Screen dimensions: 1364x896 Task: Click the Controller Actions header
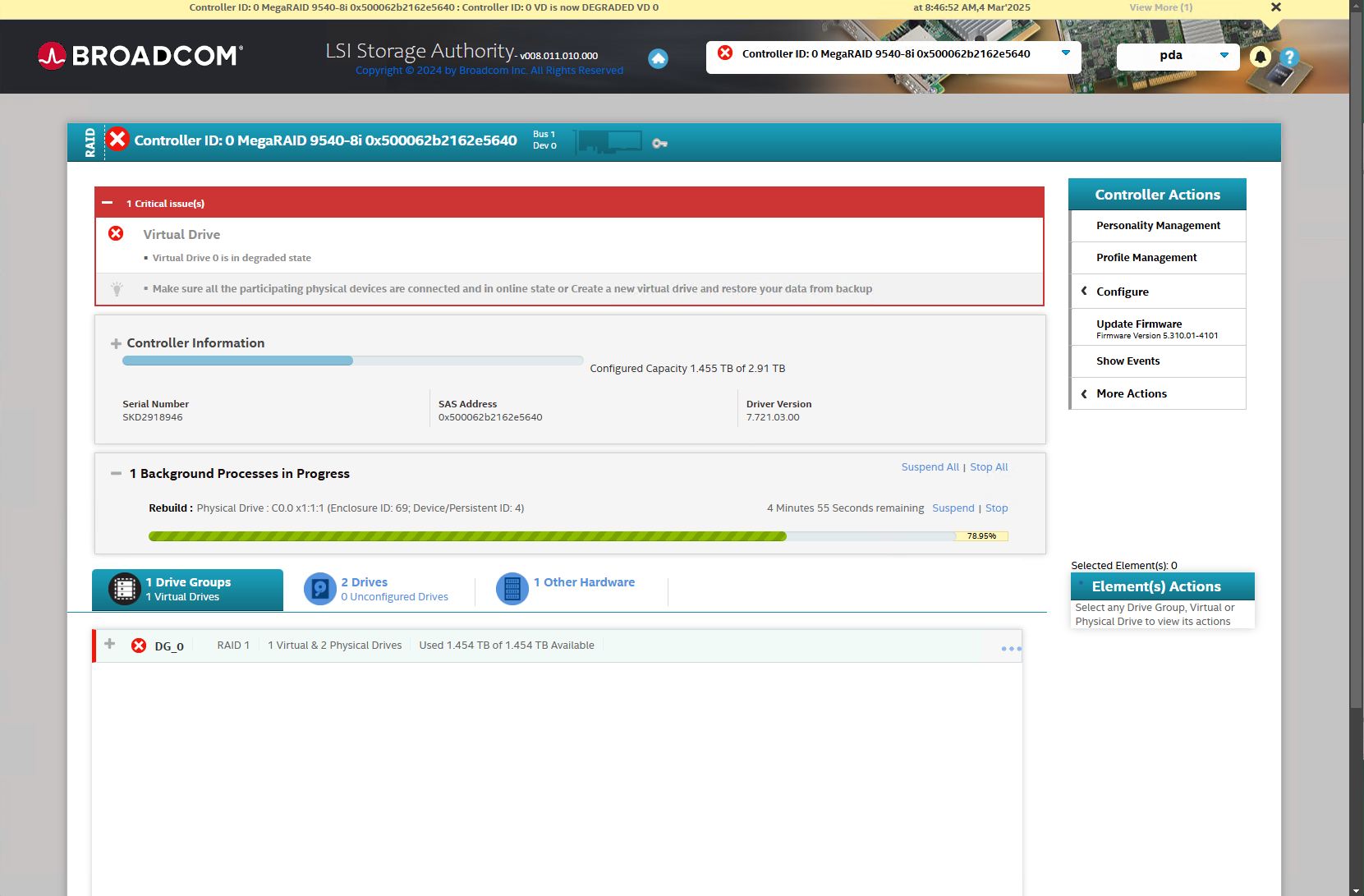[1157, 195]
